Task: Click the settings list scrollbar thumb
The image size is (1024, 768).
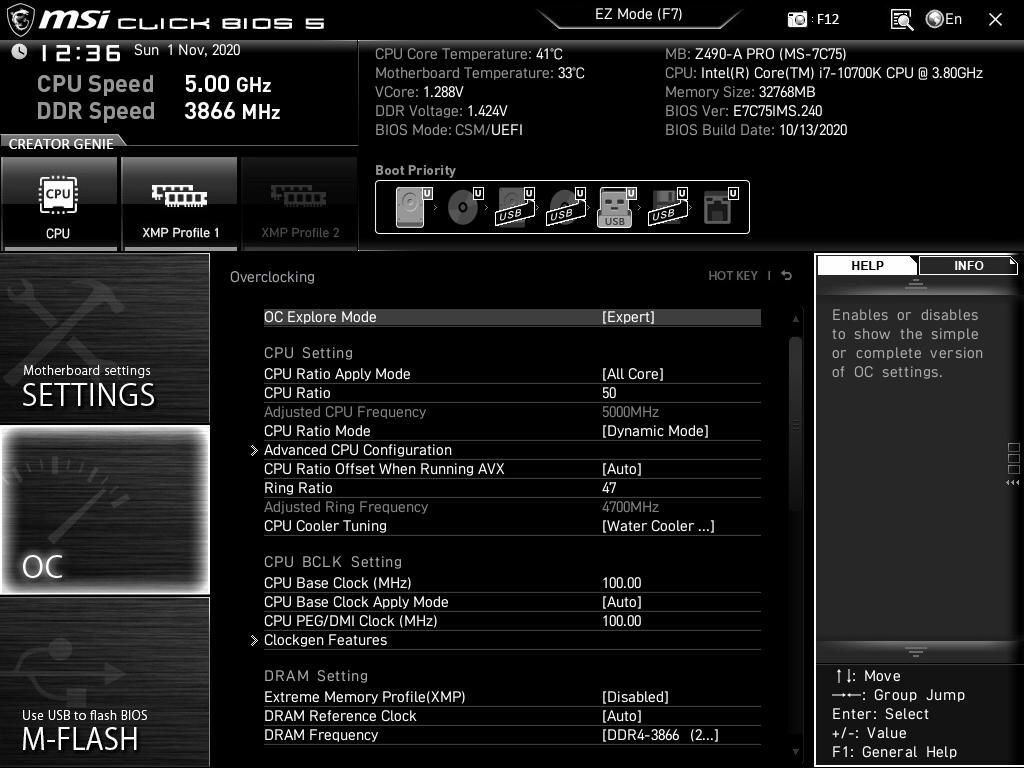Action: point(795,424)
